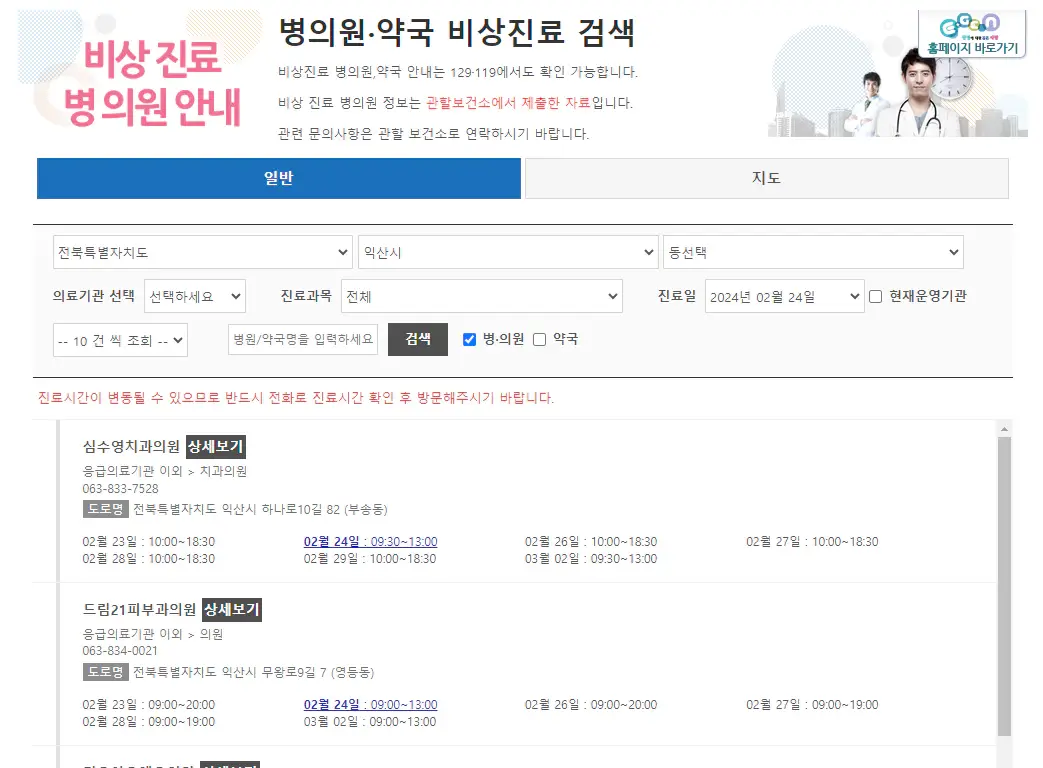The image size is (1043, 768).
Task: Expand the 진료과목 subject dropdown
Action: 482,296
